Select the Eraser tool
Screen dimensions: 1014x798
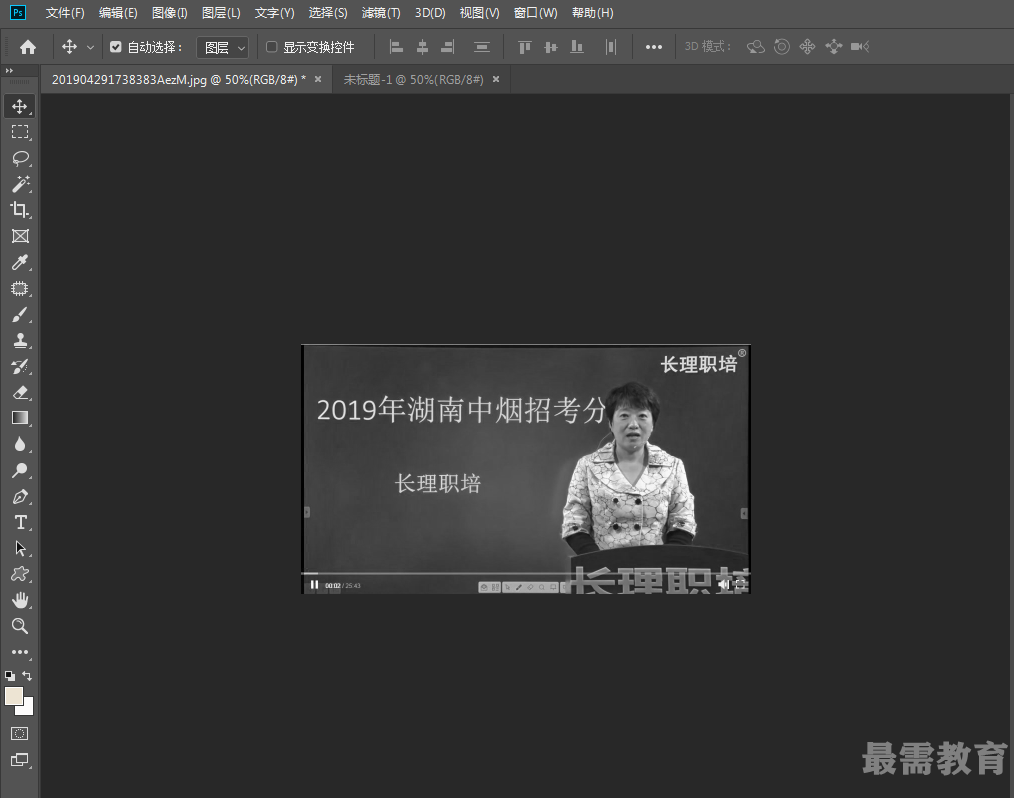click(20, 393)
